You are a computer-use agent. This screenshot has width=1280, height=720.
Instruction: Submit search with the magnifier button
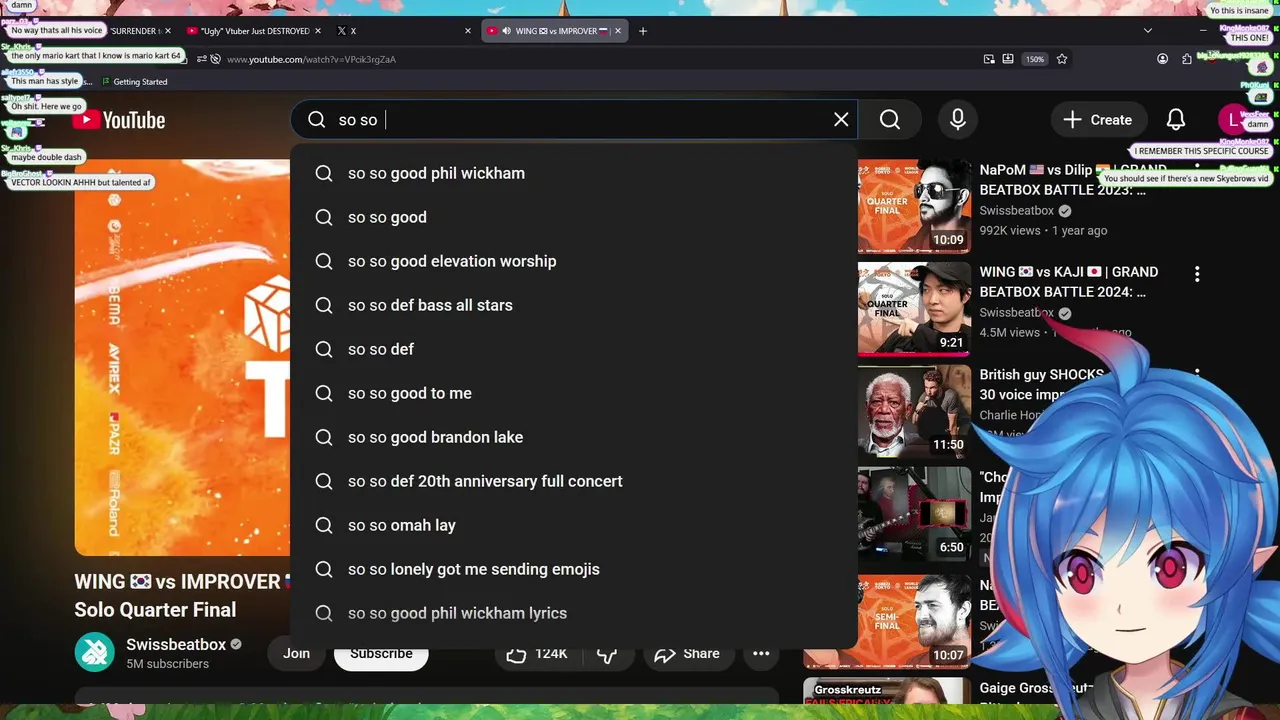pos(890,120)
